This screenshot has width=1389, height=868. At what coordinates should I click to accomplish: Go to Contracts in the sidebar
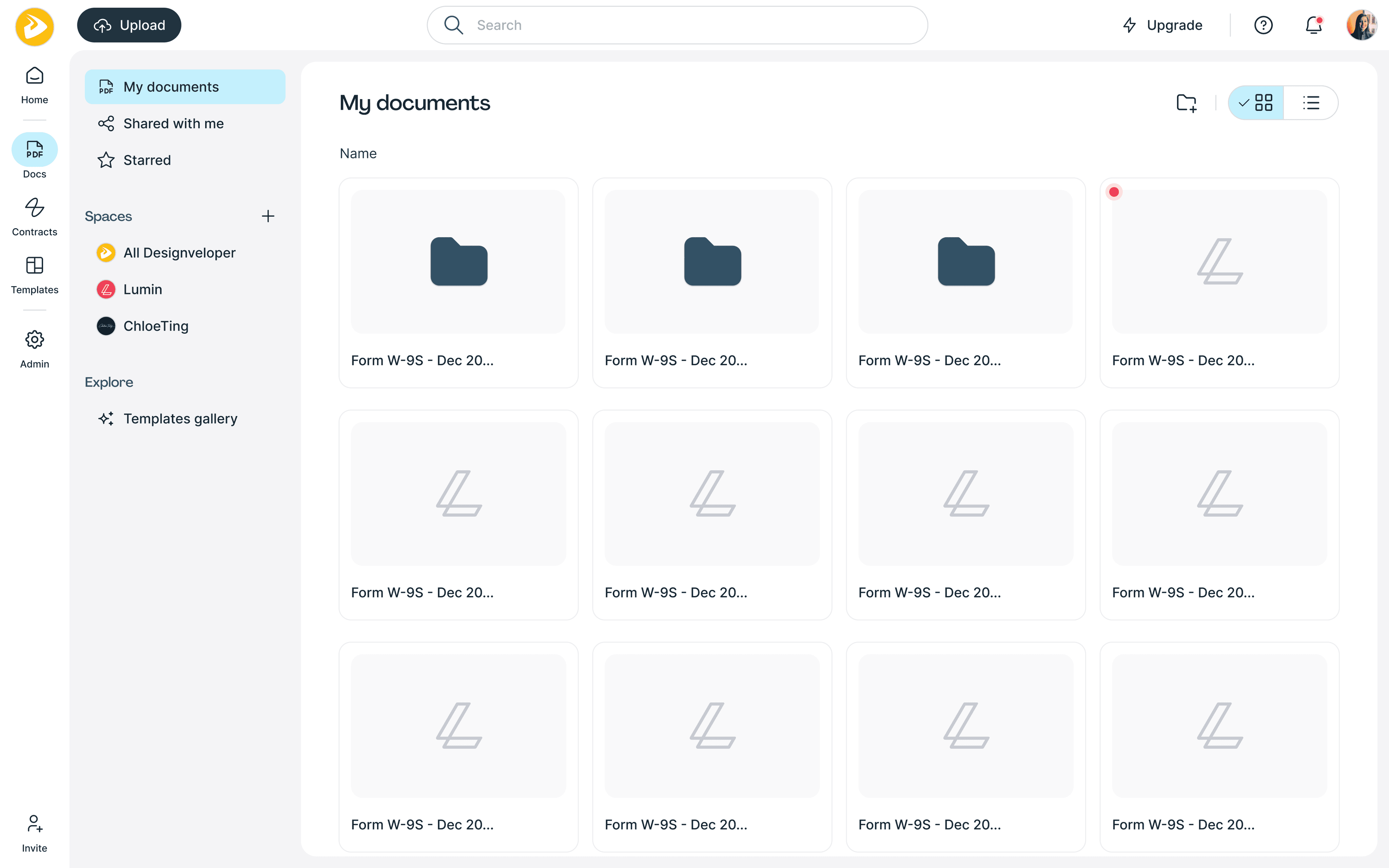click(x=35, y=216)
